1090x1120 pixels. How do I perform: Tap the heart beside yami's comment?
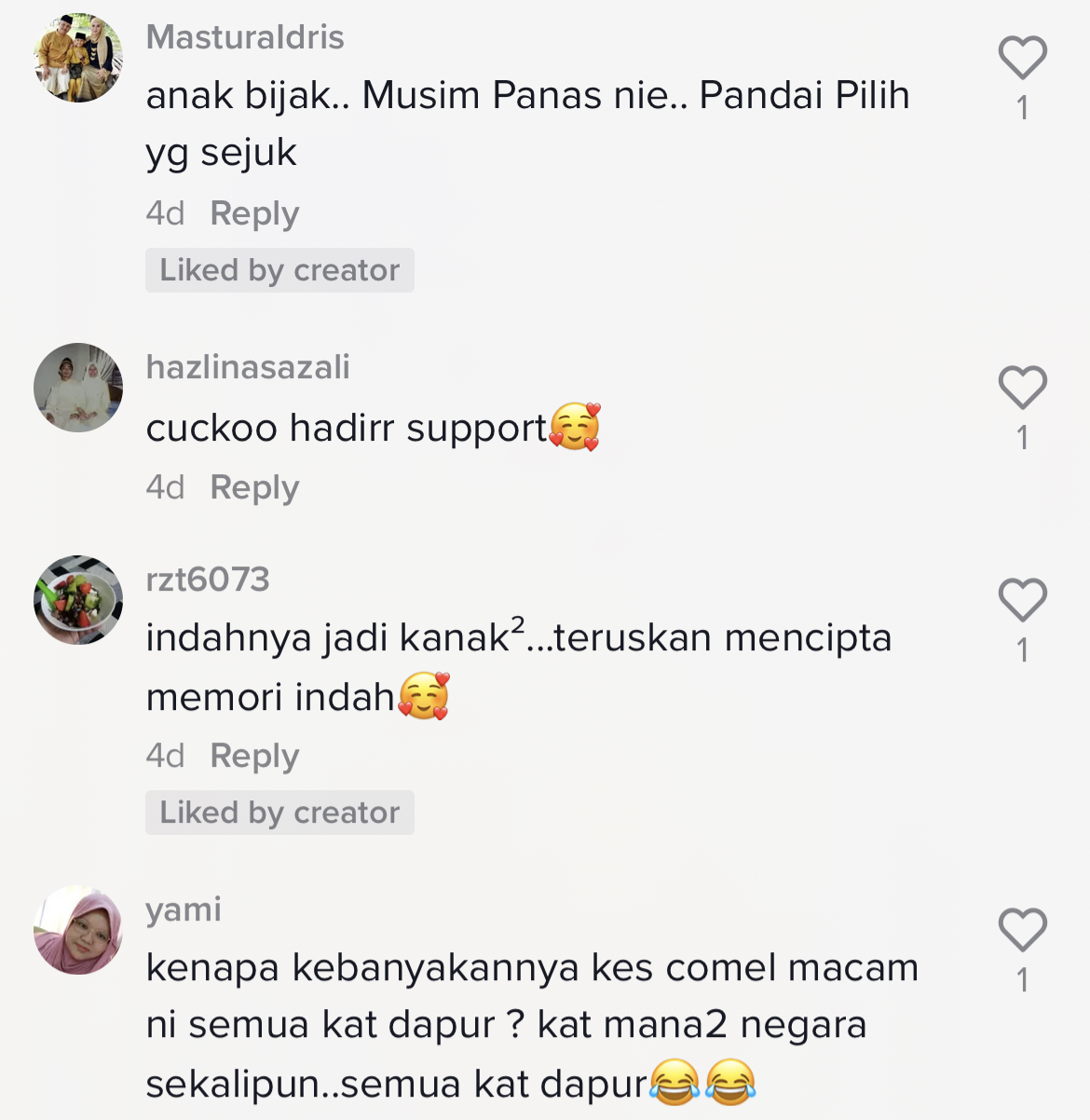[x=1023, y=930]
